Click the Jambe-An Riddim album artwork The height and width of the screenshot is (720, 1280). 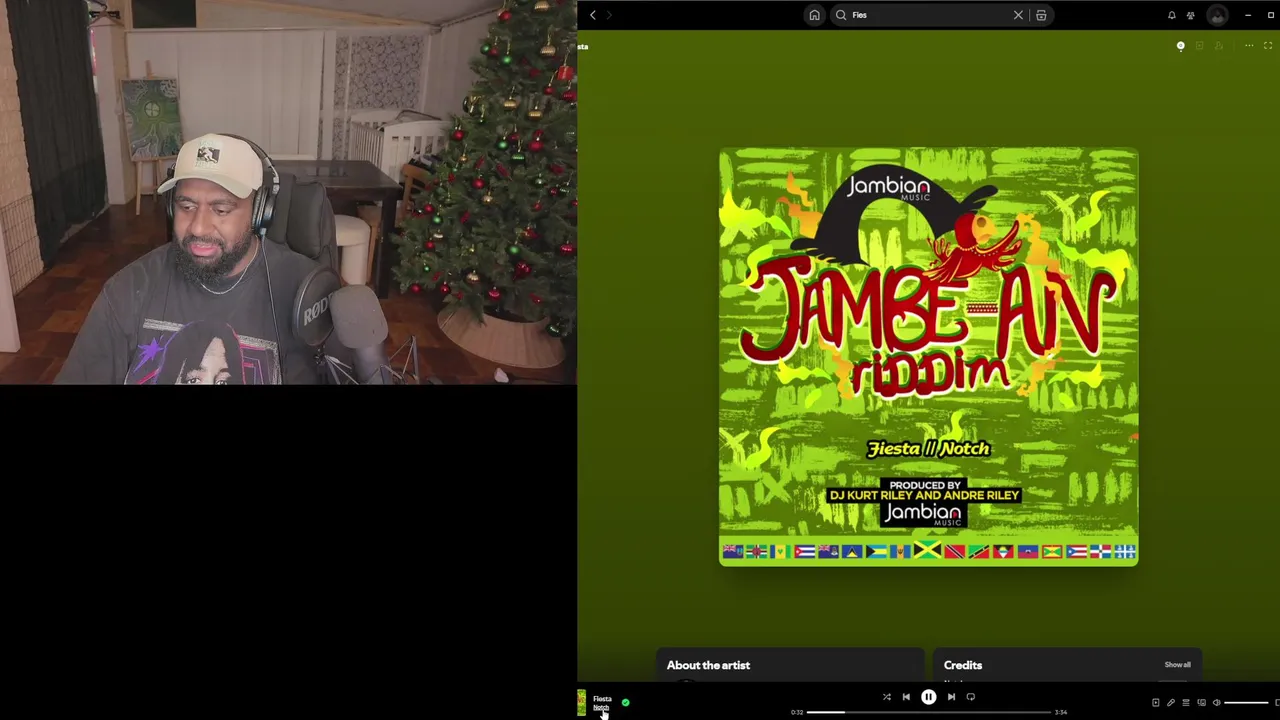[x=928, y=357]
